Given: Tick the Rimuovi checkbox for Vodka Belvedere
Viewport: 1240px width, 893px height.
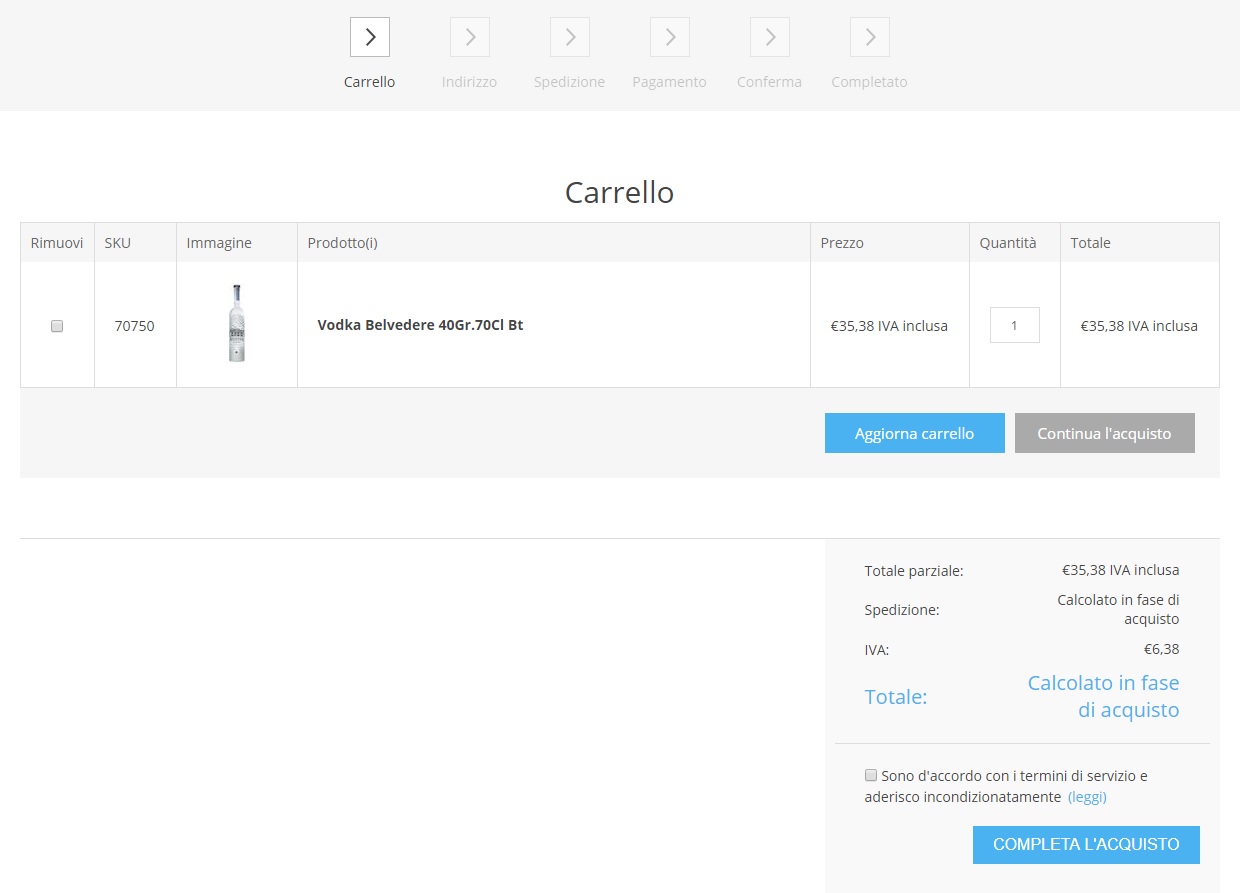Looking at the screenshot, I should pyautogui.click(x=57, y=326).
